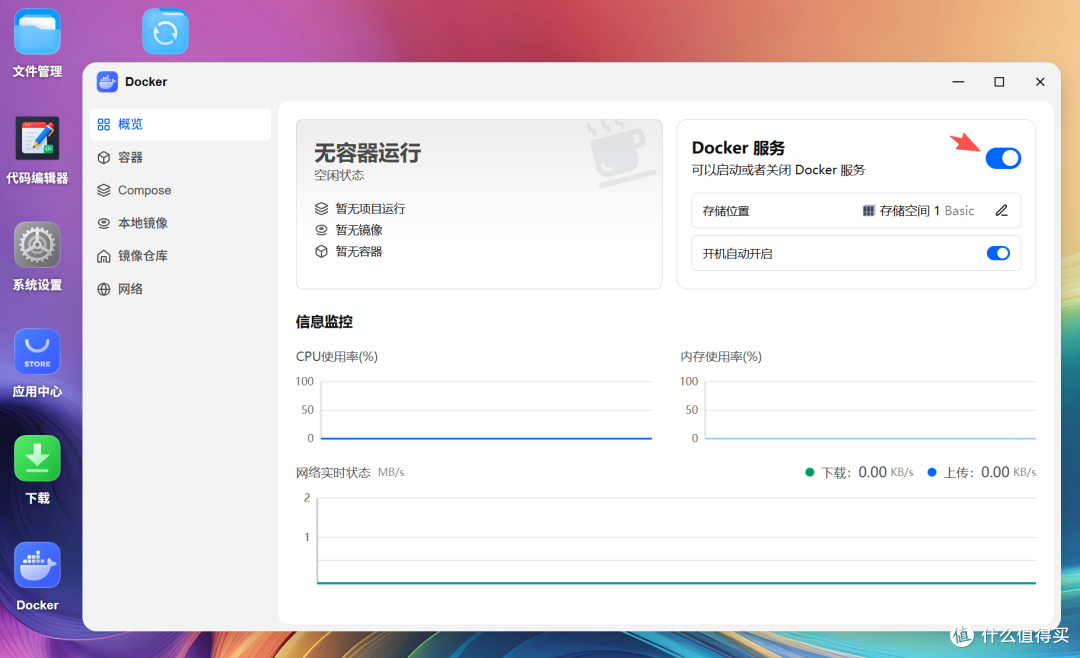Go to the 容器 section

point(180,157)
